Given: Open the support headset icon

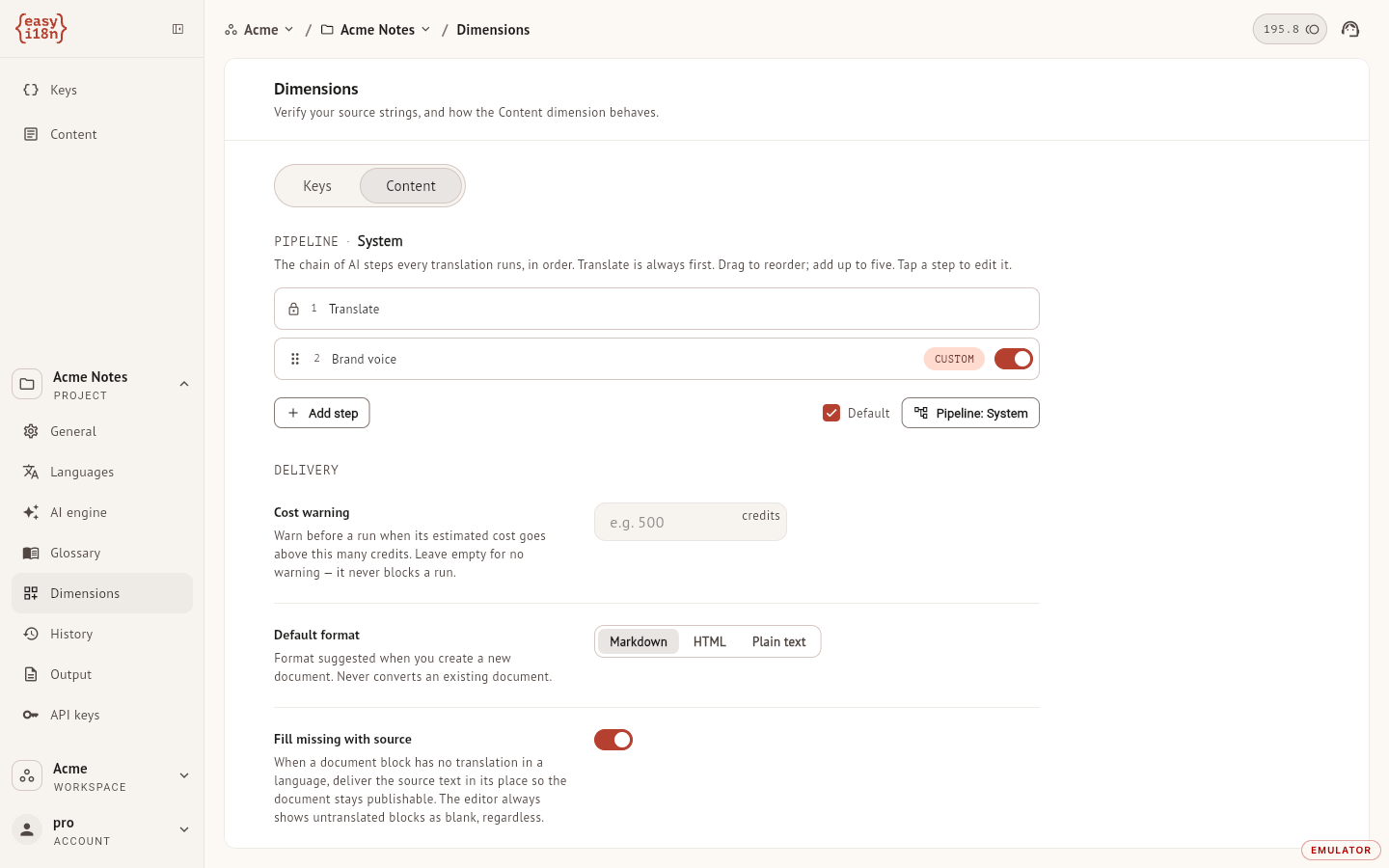Looking at the screenshot, I should click(1350, 29).
